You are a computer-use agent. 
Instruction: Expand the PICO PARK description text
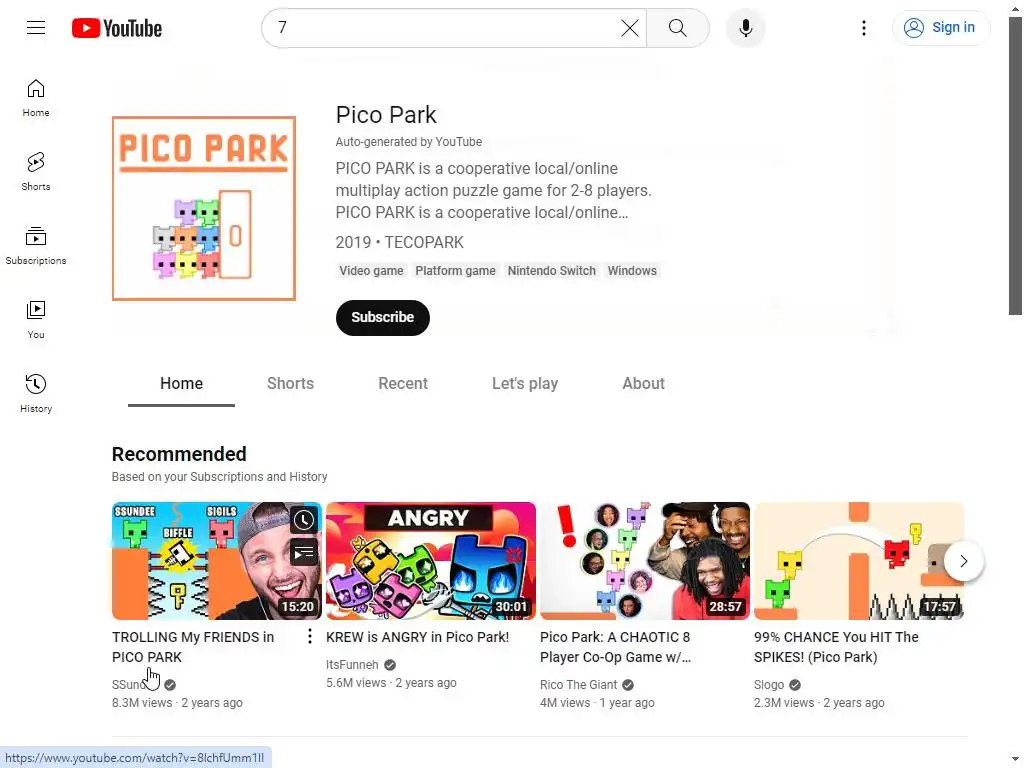[x=493, y=190]
